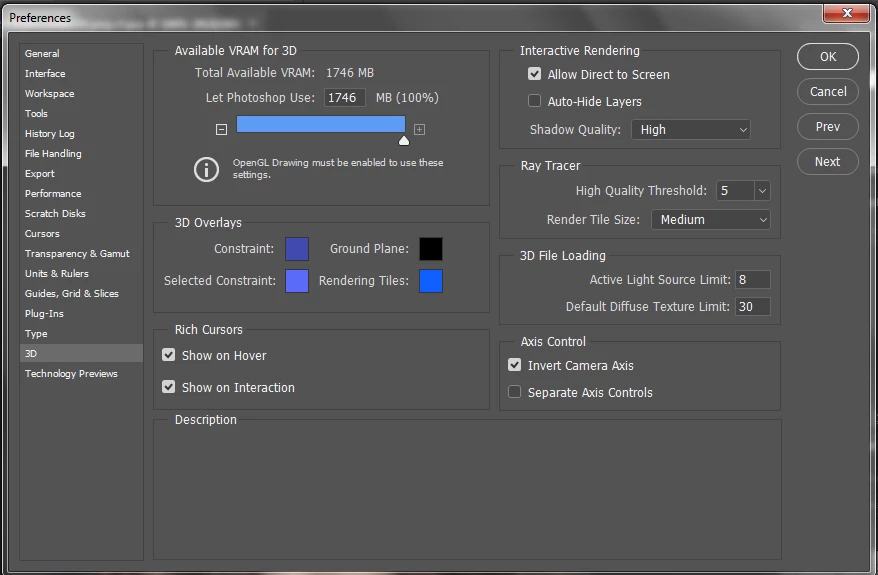Close the Preferences dialog

click(846, 13)
